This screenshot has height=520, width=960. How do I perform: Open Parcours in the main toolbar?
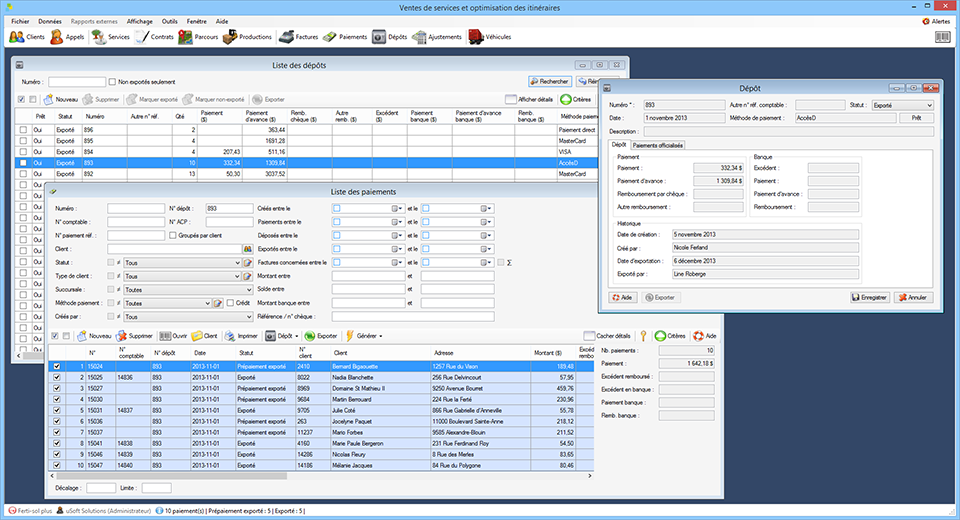tap(198, 37)
